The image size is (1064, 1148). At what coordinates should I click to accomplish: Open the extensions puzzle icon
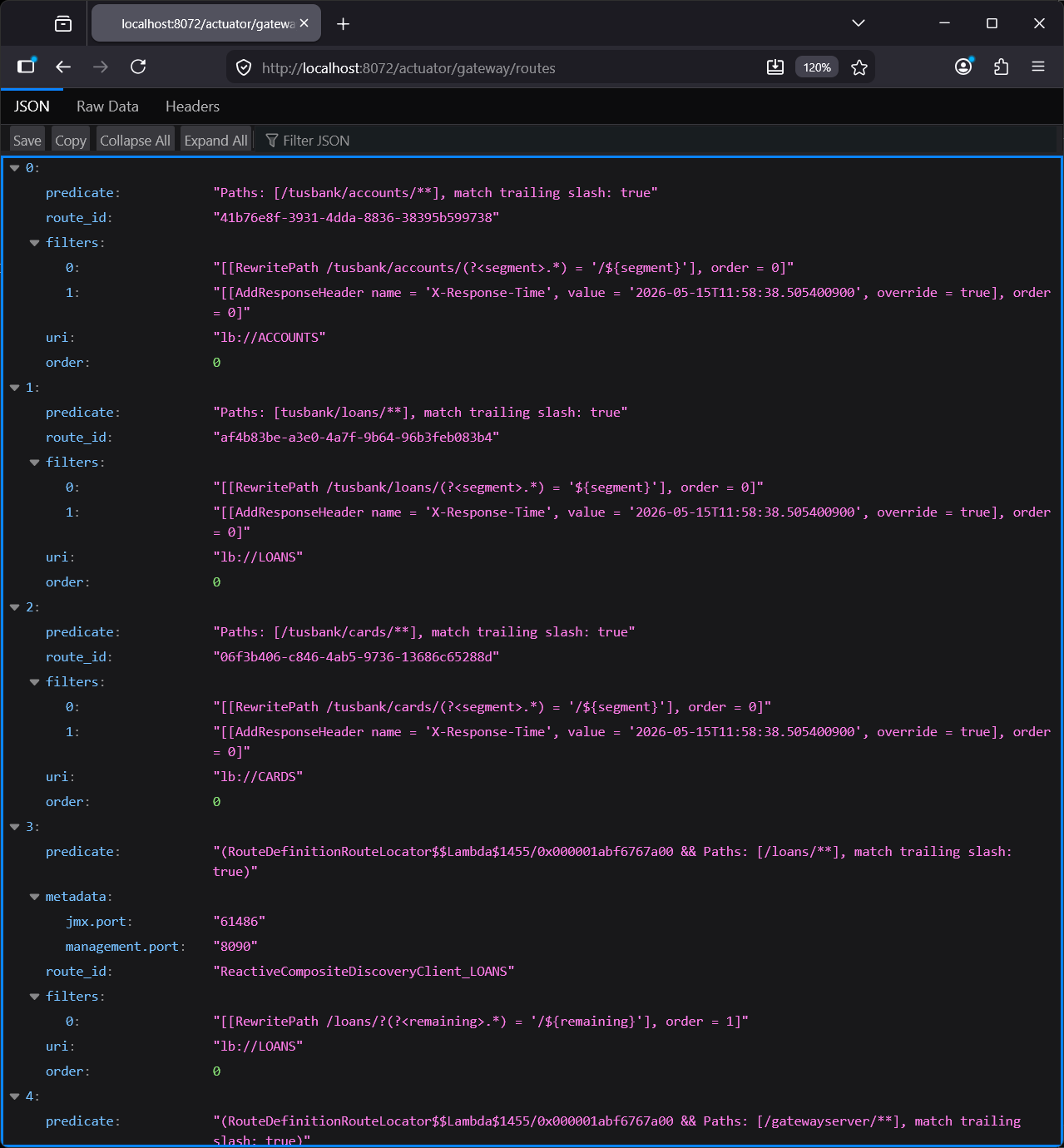tap(1001, 67)
